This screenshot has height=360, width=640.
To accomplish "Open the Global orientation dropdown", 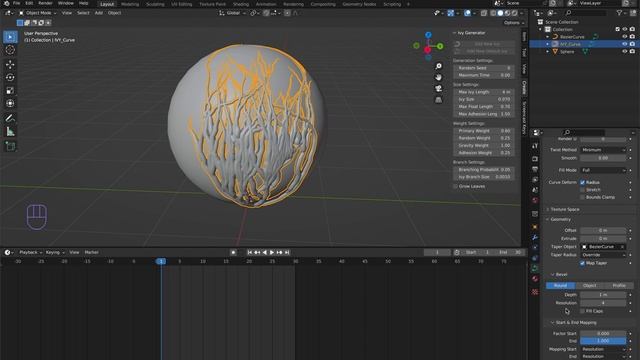I will tap(232, 13).
